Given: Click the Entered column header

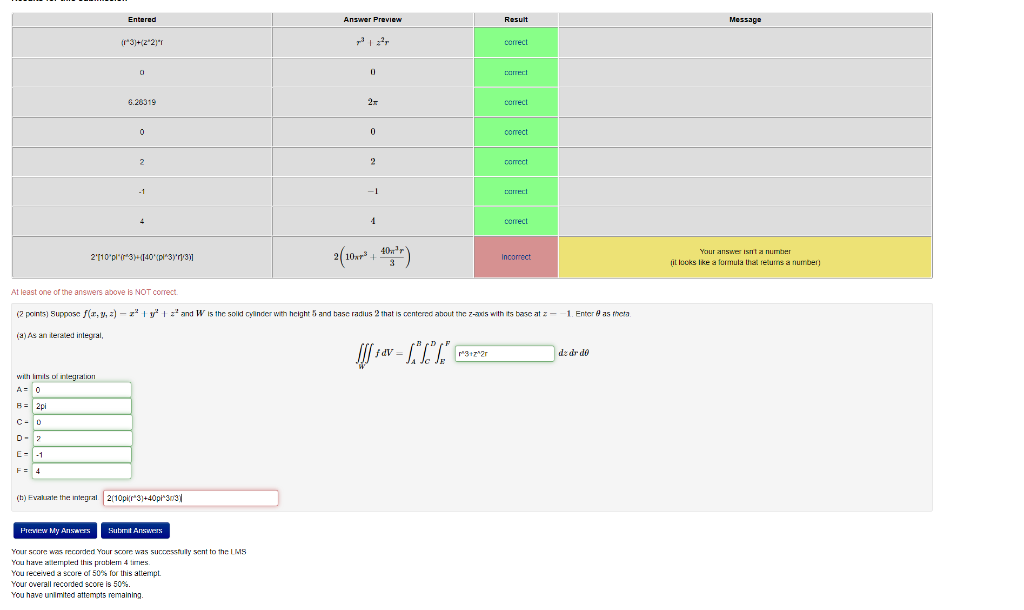Looking at the screenshot, I should 141,18.
